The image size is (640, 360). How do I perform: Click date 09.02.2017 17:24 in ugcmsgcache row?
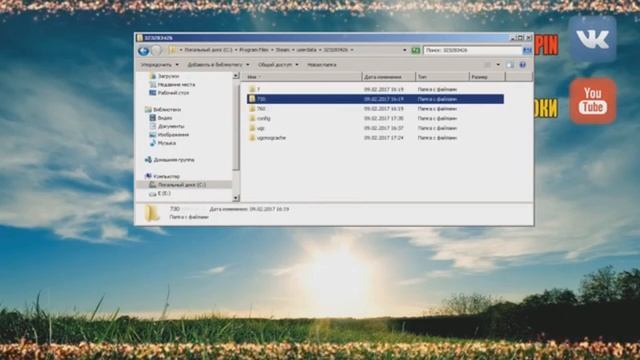(384, 138)
